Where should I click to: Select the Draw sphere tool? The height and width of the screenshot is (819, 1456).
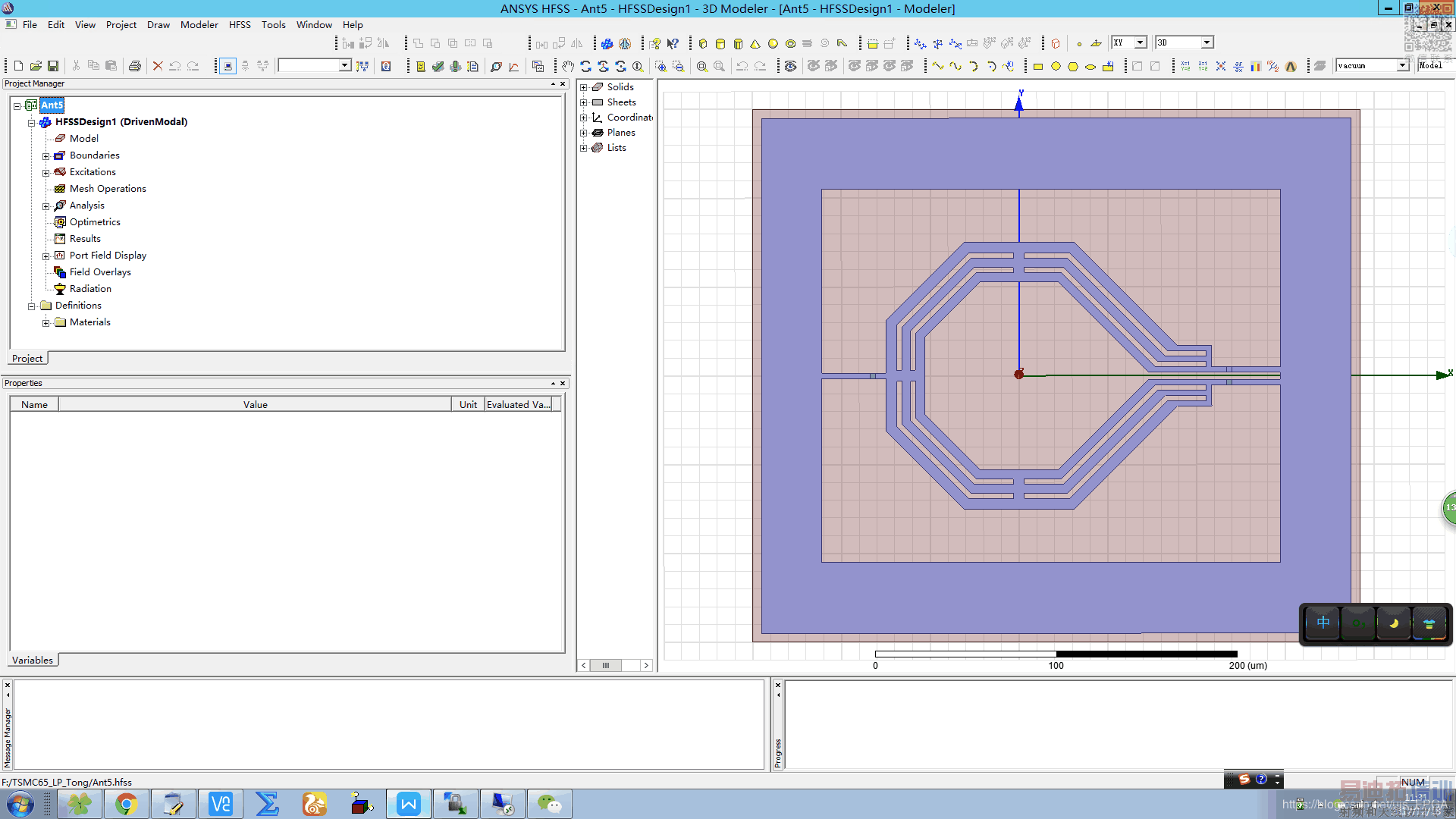tap(773, 43)
